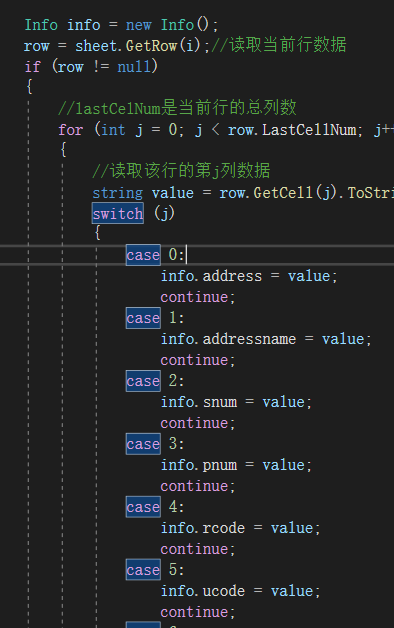The height and width of the screenshot is (628, 394).
Task: Click the info.ucode = value line
Action: (240, 591)
